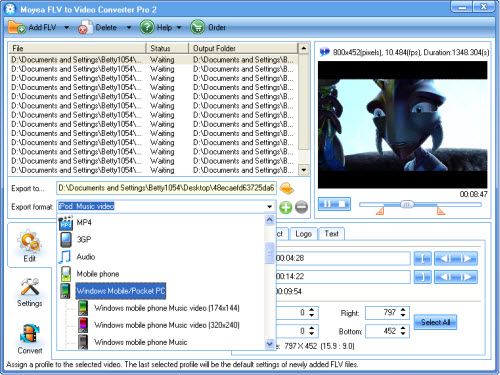Screen dimensions: 500x375
Task: Click the Convert film reel icon
Action: [x=30, y=334]
